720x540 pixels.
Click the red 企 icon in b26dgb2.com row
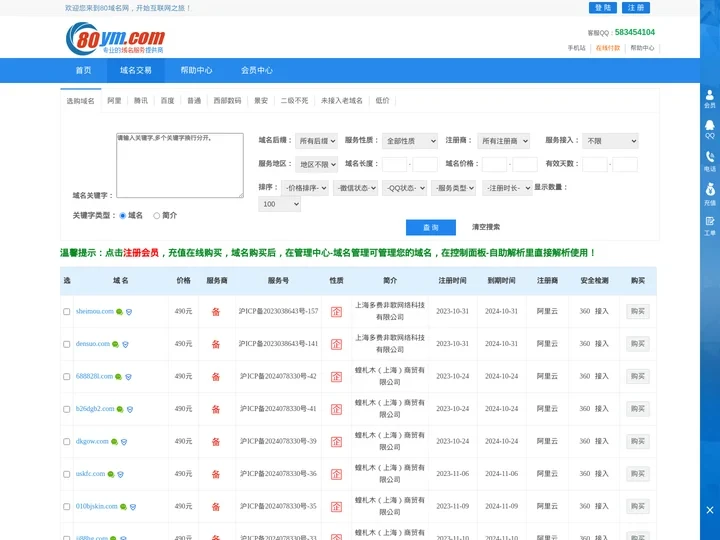point(336,409)
